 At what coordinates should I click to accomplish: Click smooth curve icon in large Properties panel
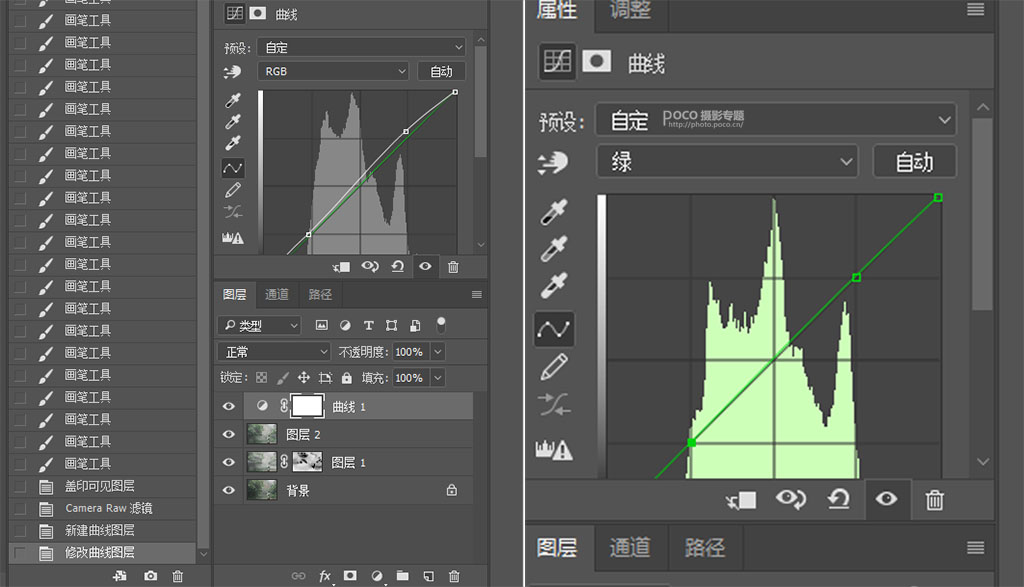pyautogui.click(x=554, y=405)
